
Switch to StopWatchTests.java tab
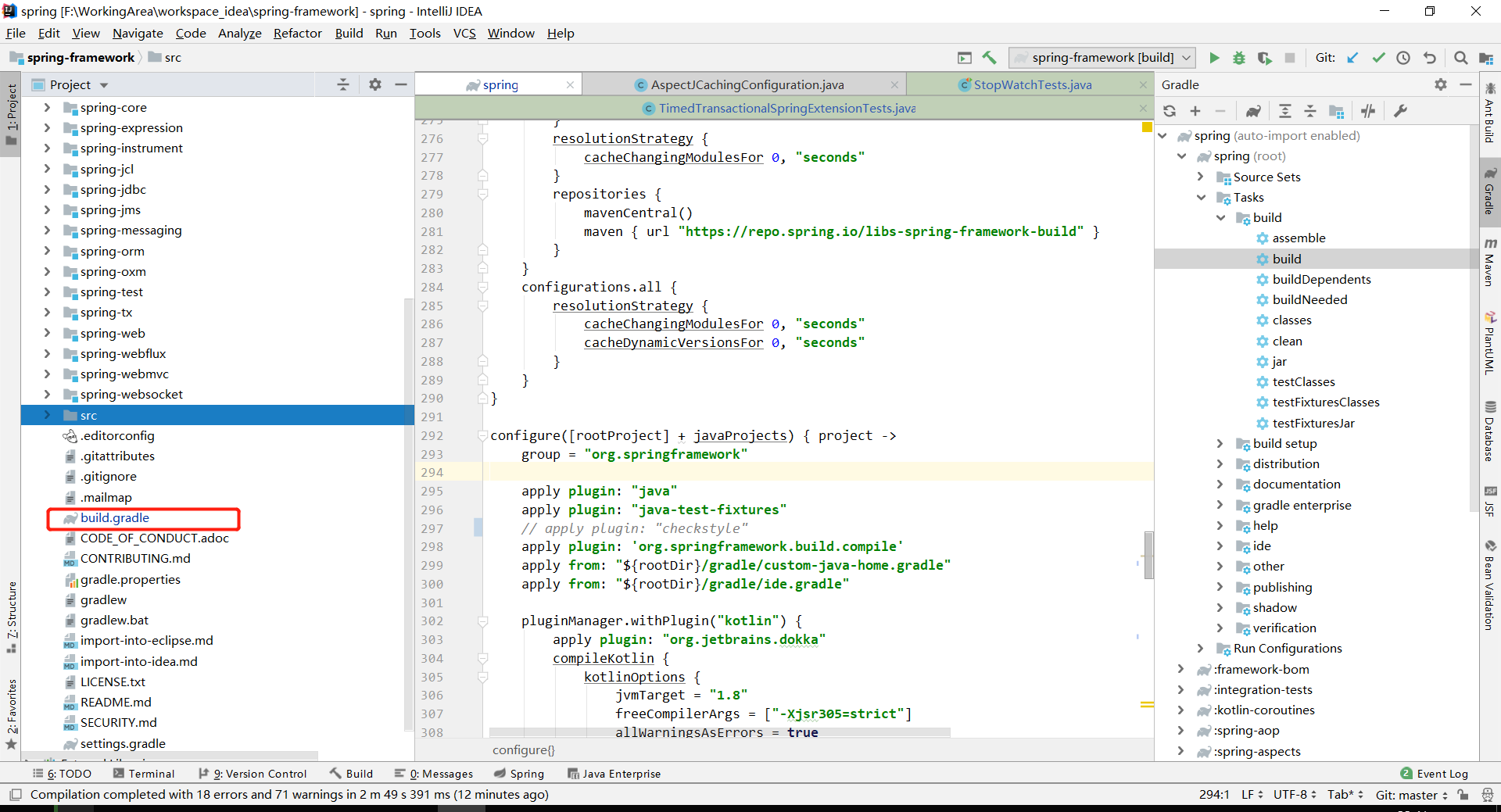click(x=1032, y=84)
